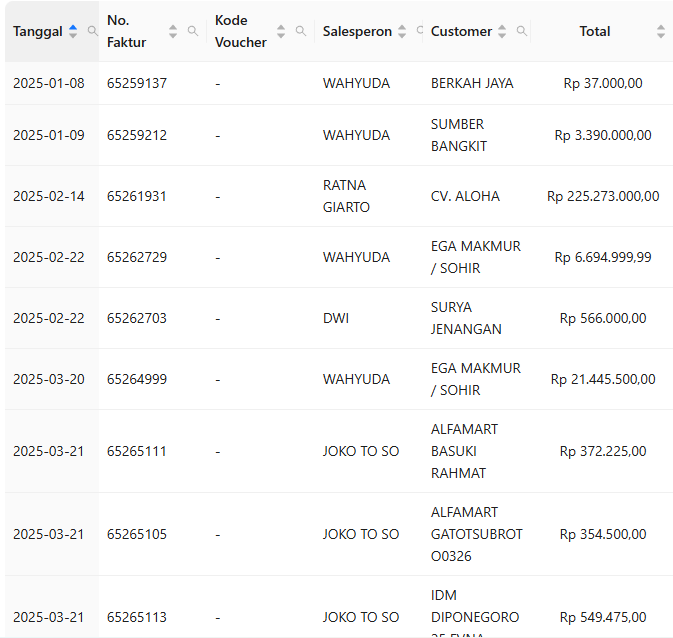The height and width of the screenshot is (638, 673).
Task: Click the Customer column search icon
Action: pos(521,32)
